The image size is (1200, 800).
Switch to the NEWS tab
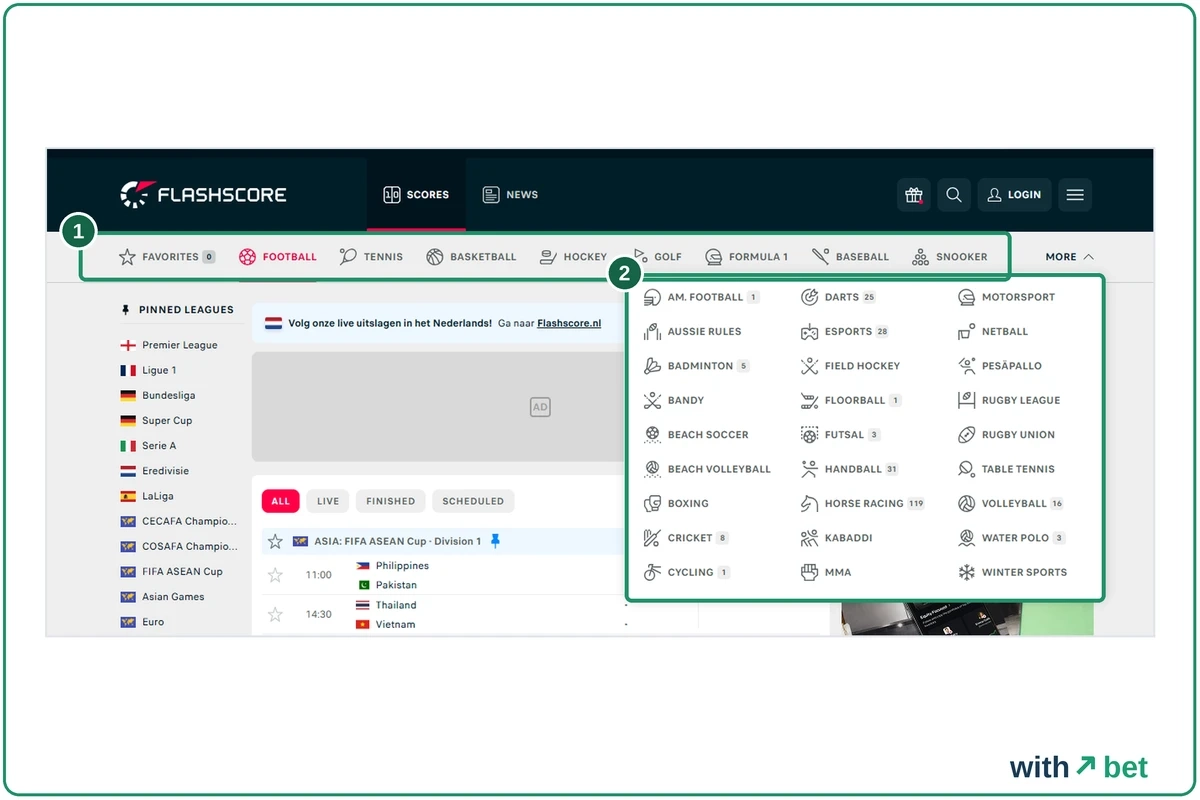point(510,195)
